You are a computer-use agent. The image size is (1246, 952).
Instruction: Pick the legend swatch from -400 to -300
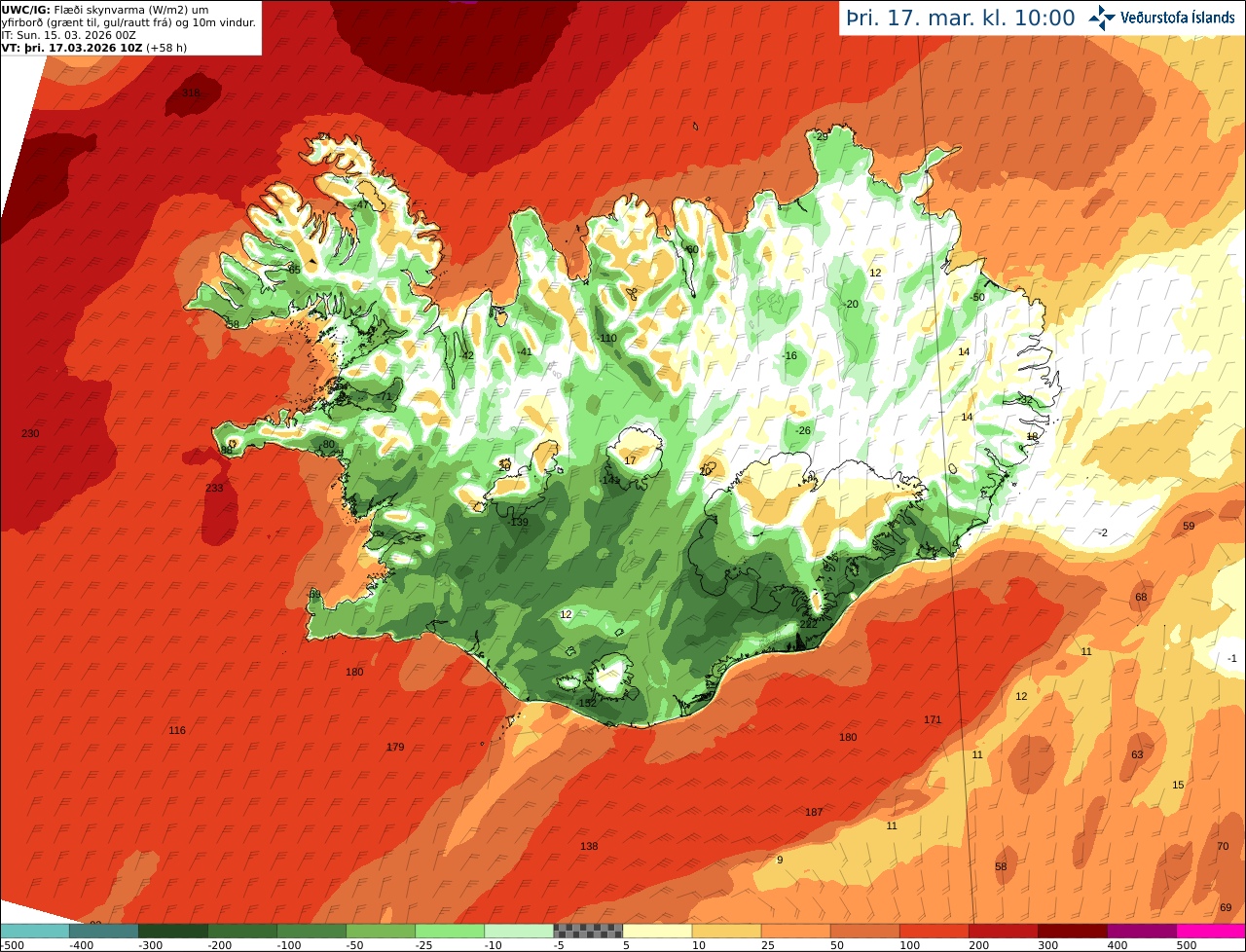pyautogui.click(x=103, y=931)
